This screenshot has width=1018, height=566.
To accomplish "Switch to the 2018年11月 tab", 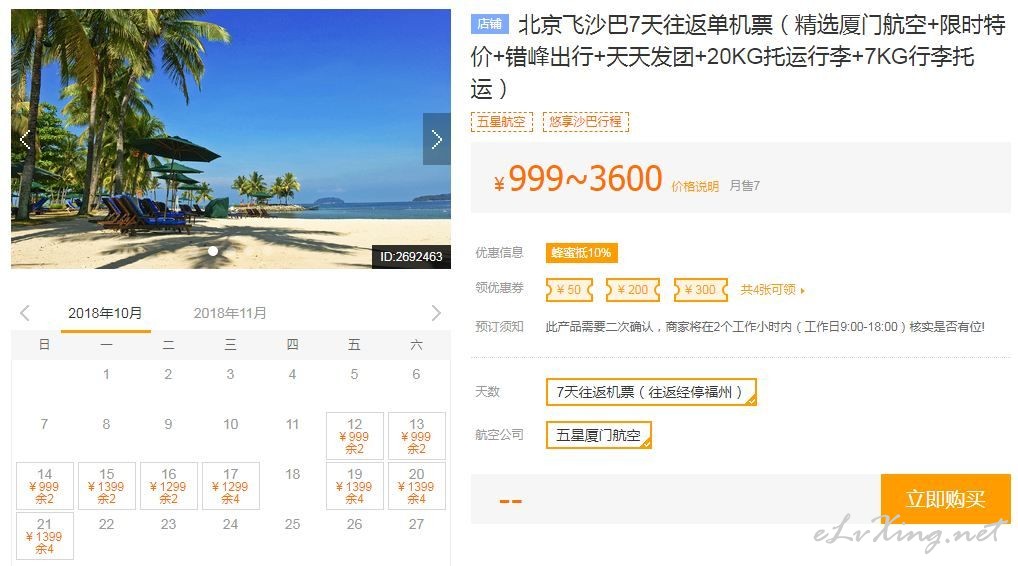I will pos(230,314).
